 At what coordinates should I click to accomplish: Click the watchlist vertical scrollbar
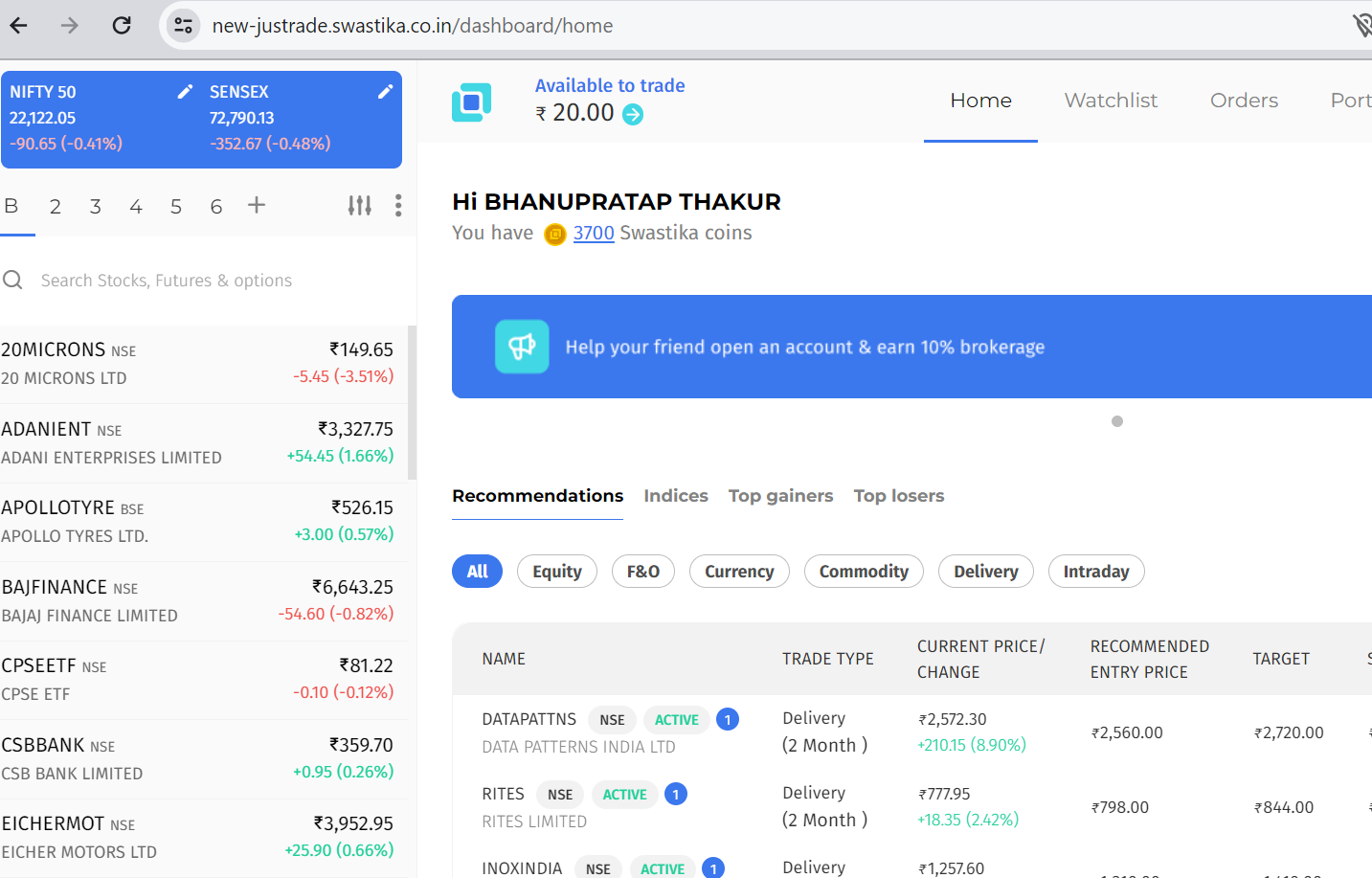click(412, 402)
